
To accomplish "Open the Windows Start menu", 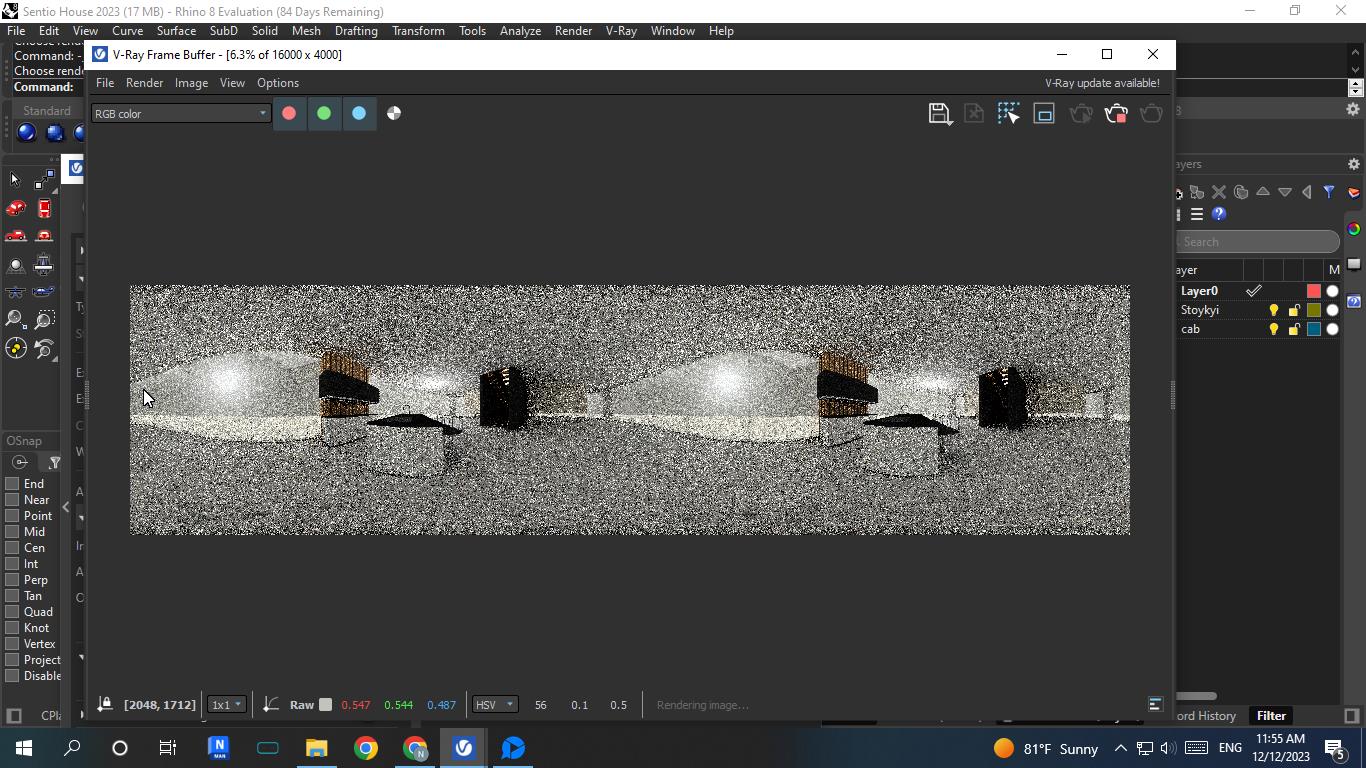I will (24, 748).
